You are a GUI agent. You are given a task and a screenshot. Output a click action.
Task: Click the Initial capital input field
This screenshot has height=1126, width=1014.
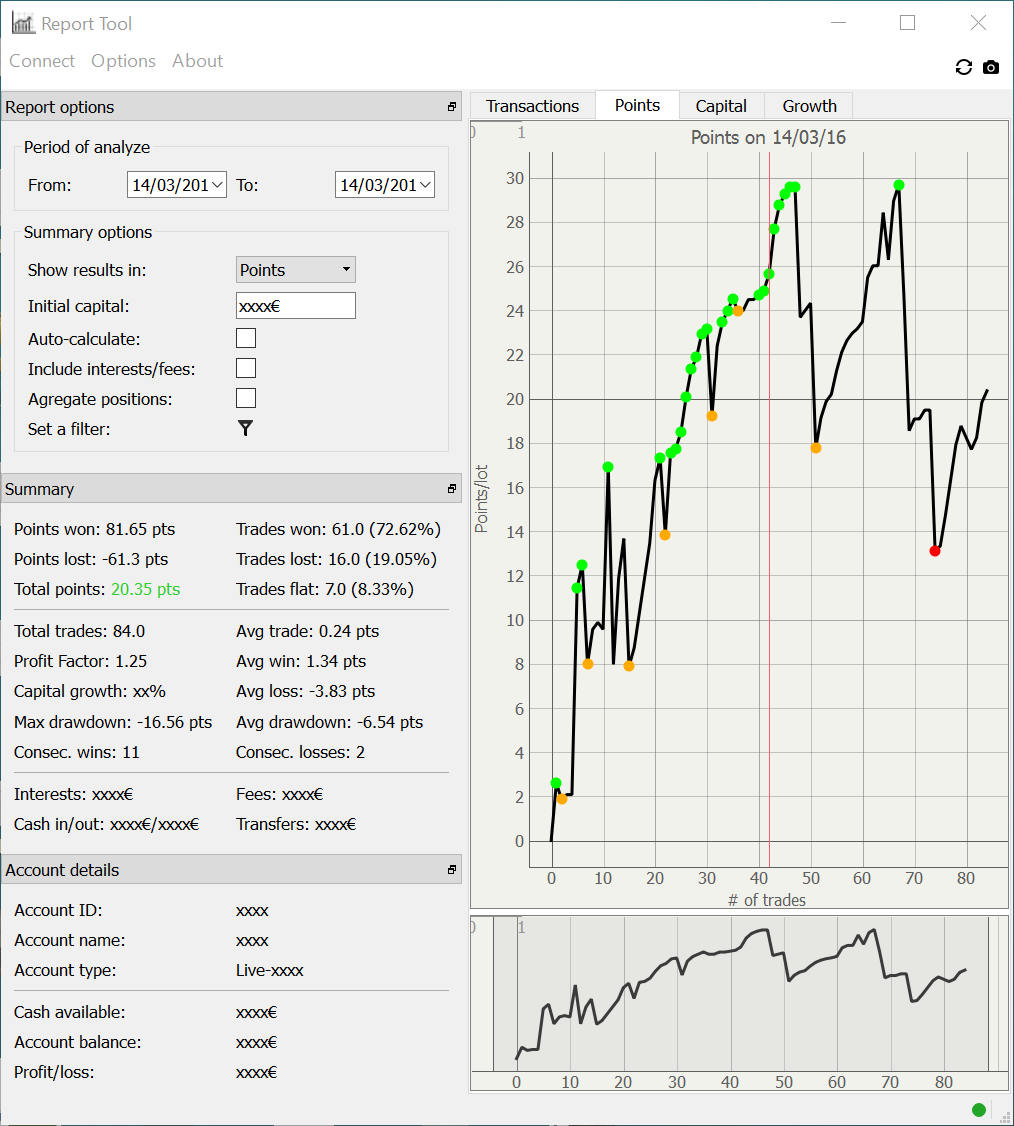point(296,306)
